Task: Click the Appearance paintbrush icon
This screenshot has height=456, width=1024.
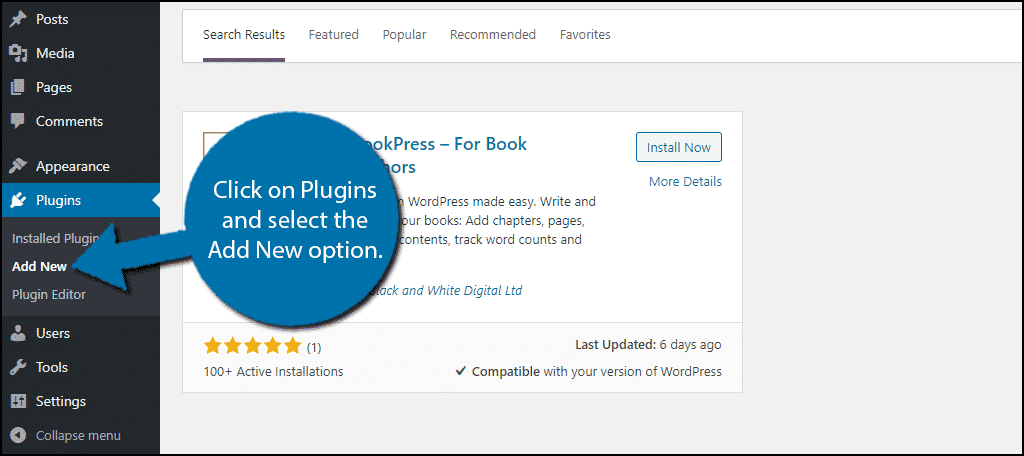Action: [x=18, y=166]
